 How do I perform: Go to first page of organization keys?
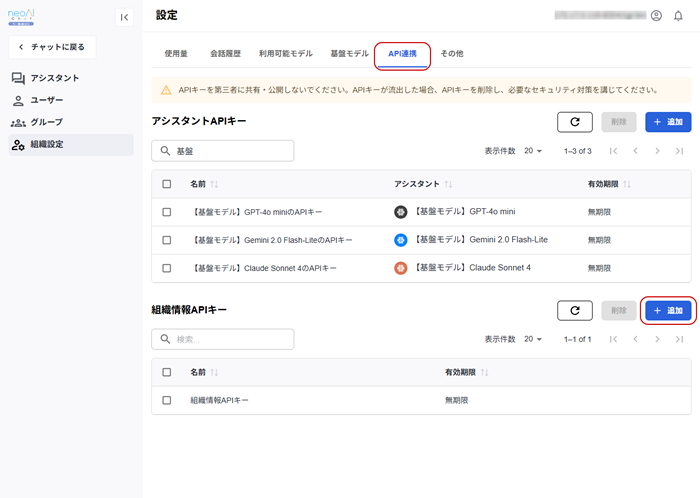tap(613, 339)
